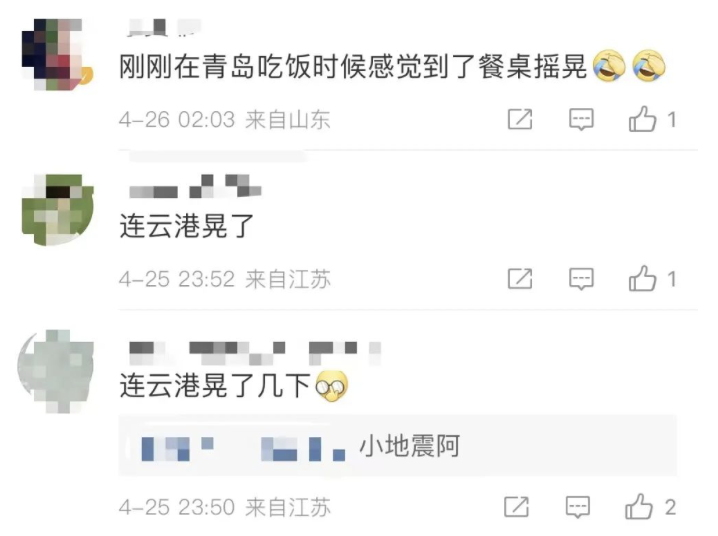Like the 连云港晃了 comment at 23:52
718x536 pixels.
point(642,278)
